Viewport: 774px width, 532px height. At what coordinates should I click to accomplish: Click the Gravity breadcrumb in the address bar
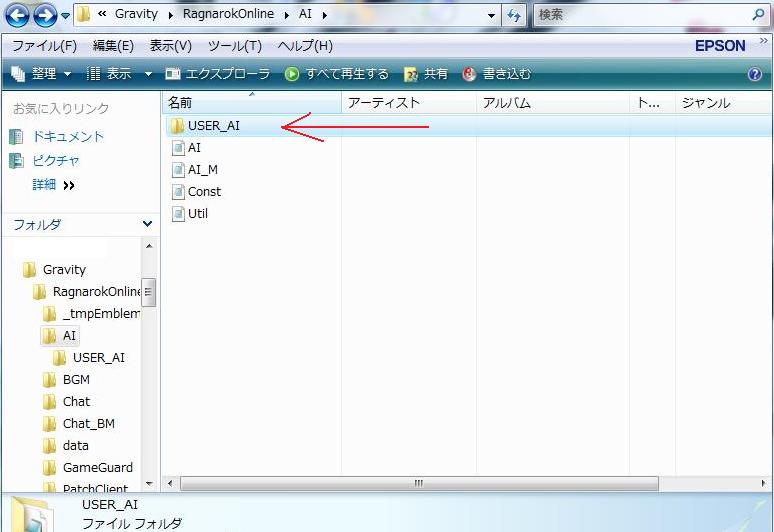pyautogui.click(x=136, y=14)
